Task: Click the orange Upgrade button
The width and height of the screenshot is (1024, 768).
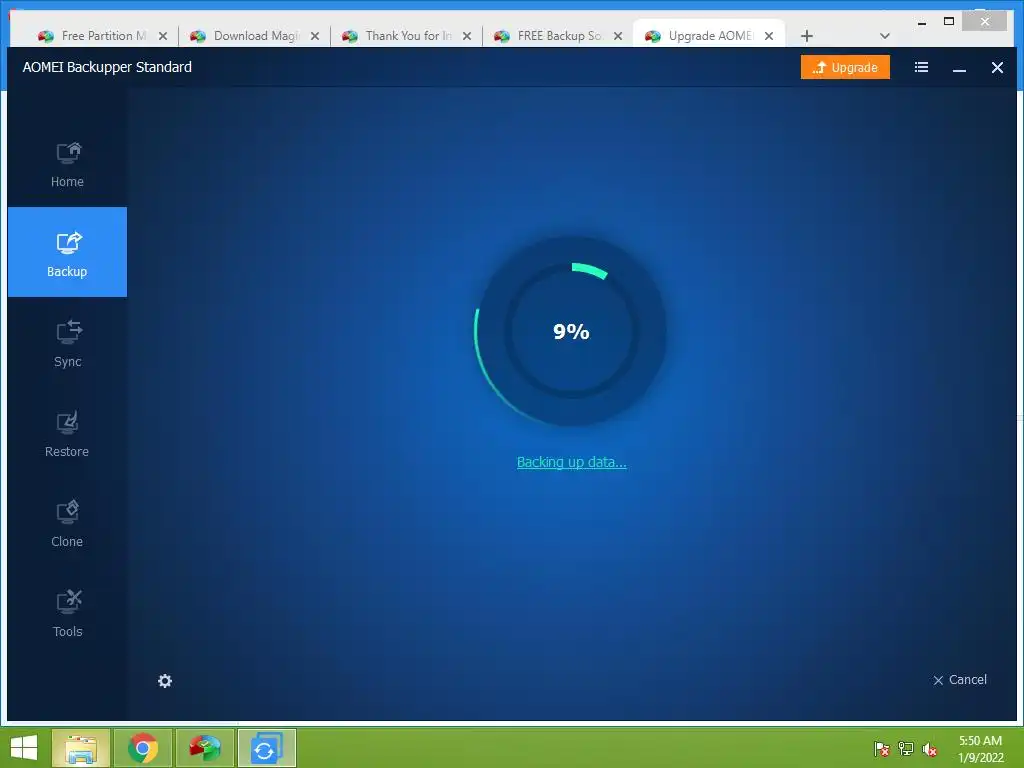Action: pos(845,67)
